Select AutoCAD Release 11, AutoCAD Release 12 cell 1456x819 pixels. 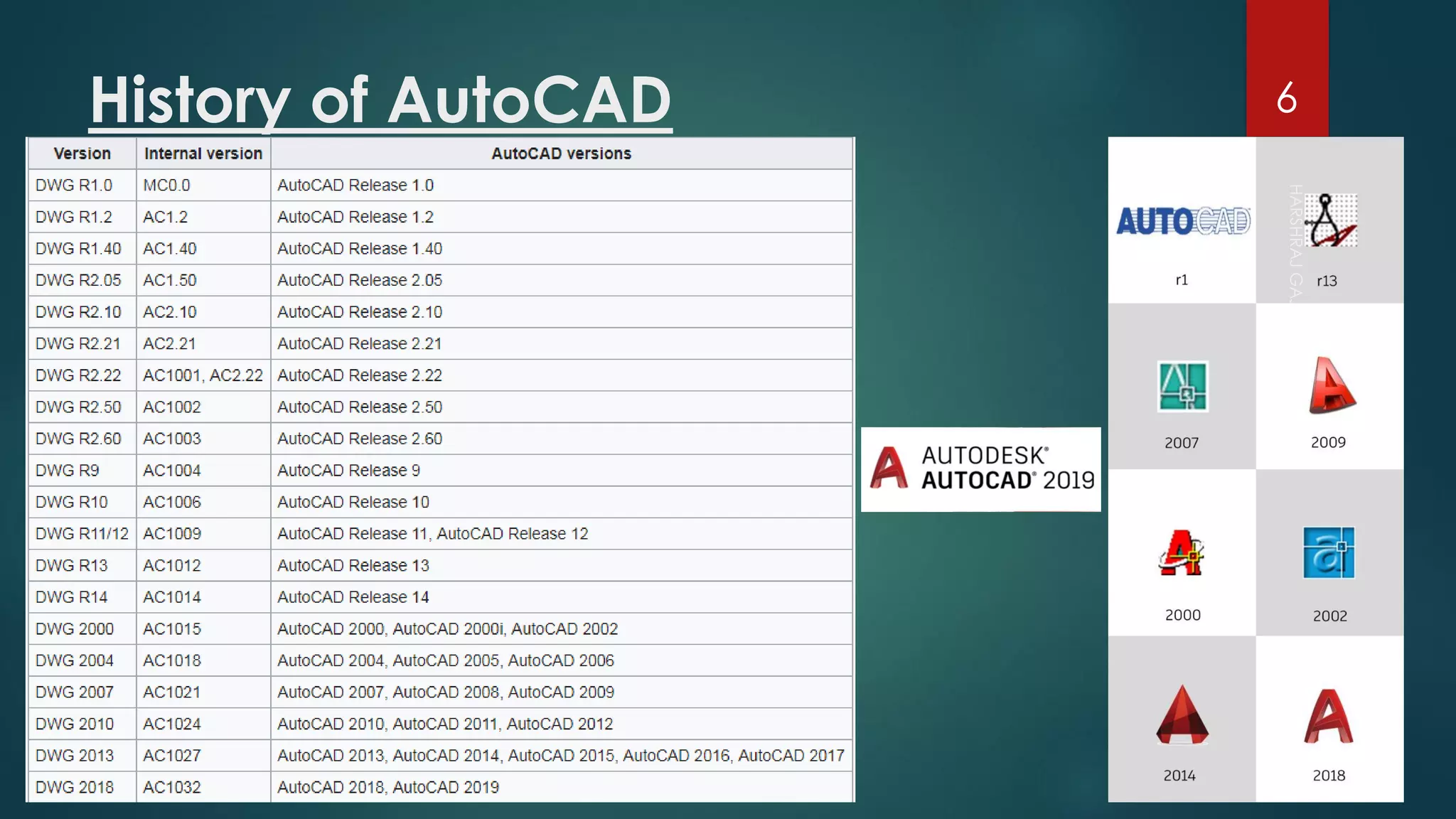562,534
